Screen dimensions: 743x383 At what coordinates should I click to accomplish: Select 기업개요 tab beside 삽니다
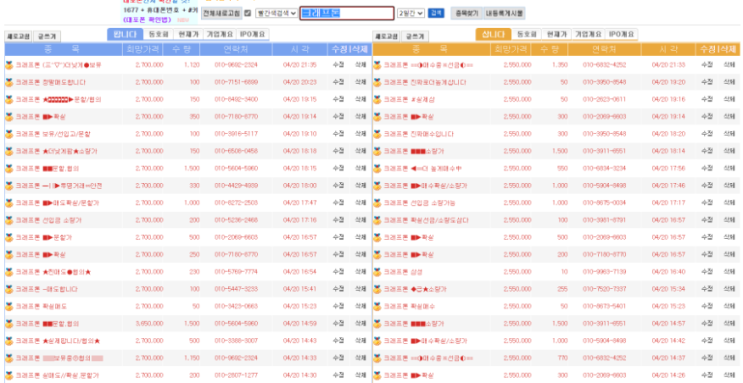coord(588,35)
